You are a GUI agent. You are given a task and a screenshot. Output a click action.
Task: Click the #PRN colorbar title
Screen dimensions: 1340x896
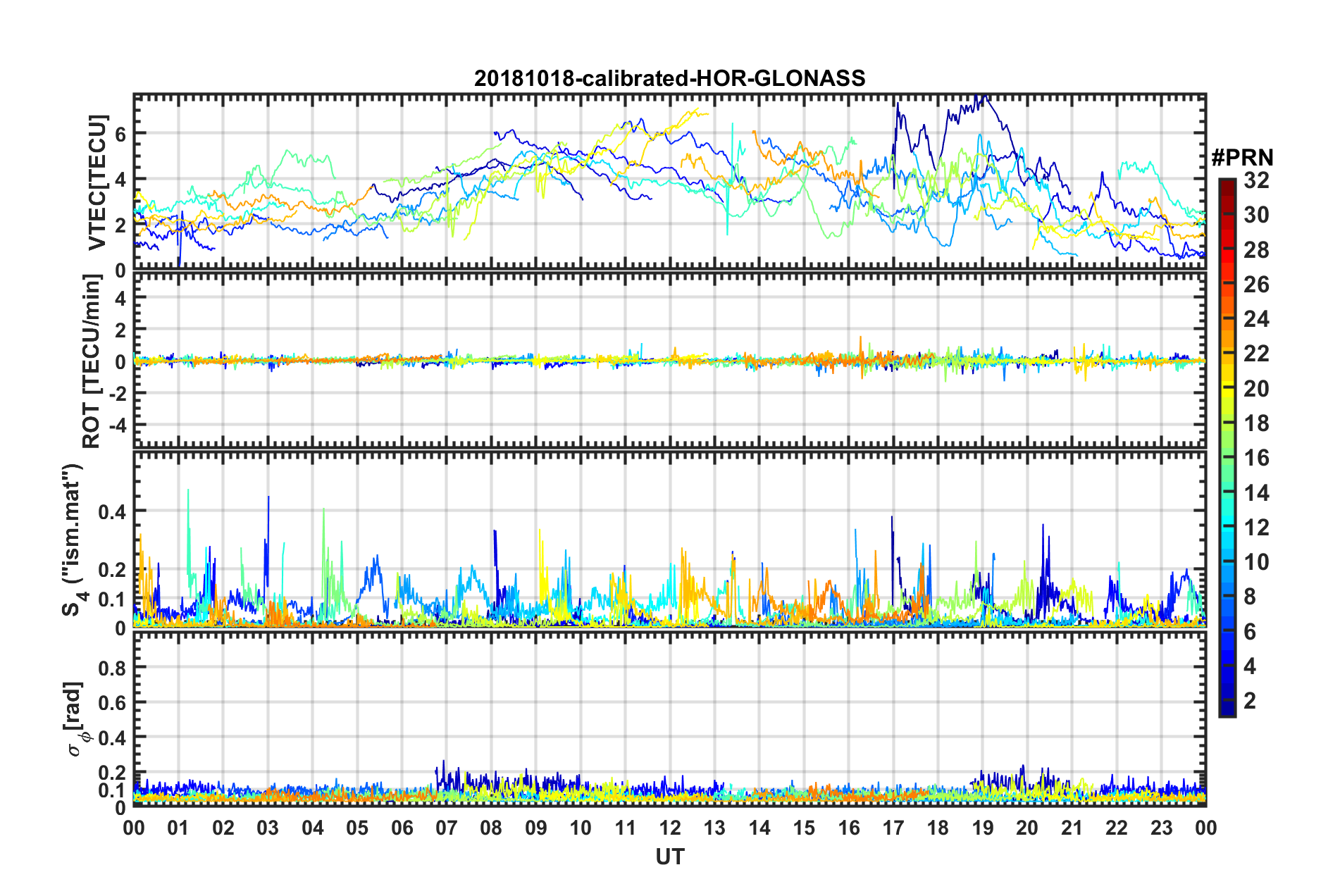[x=1242, y=158]
